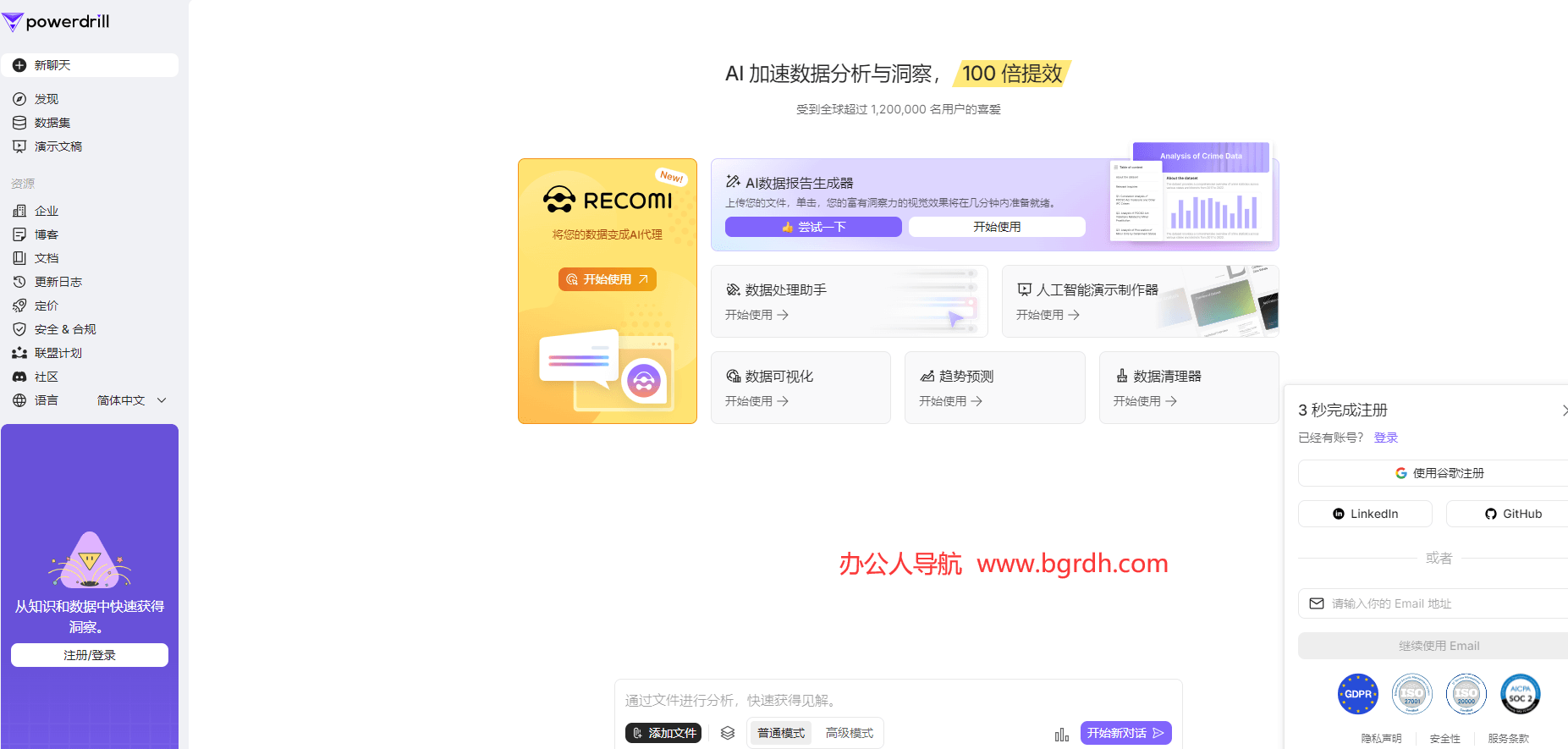Click the 注册/登录 button
Screen dimensions: 1568x749
(90, 655)
